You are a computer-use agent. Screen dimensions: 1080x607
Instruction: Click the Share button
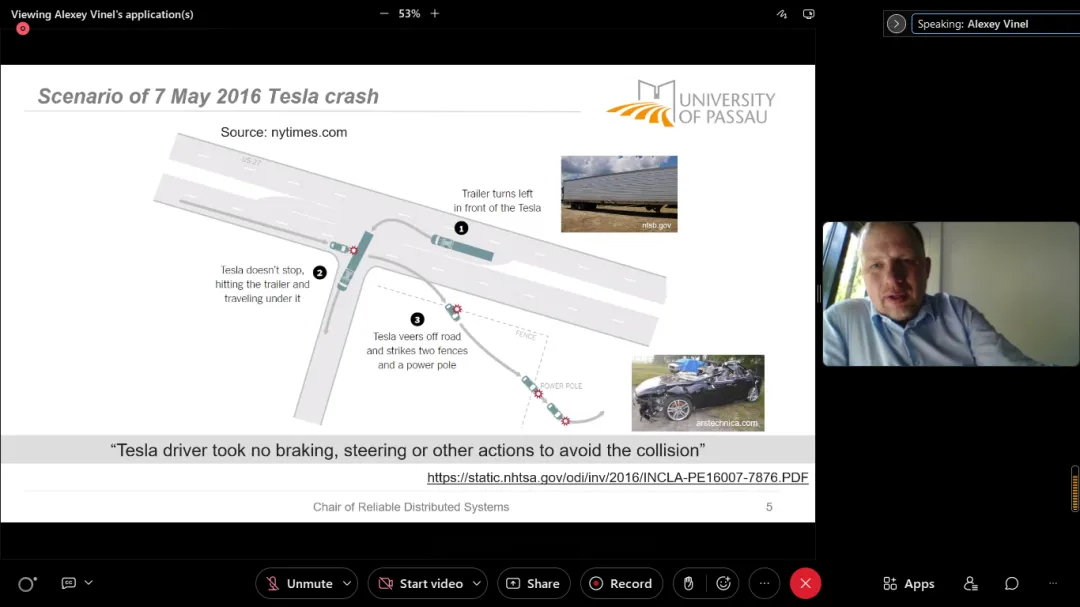pos(534,584)
